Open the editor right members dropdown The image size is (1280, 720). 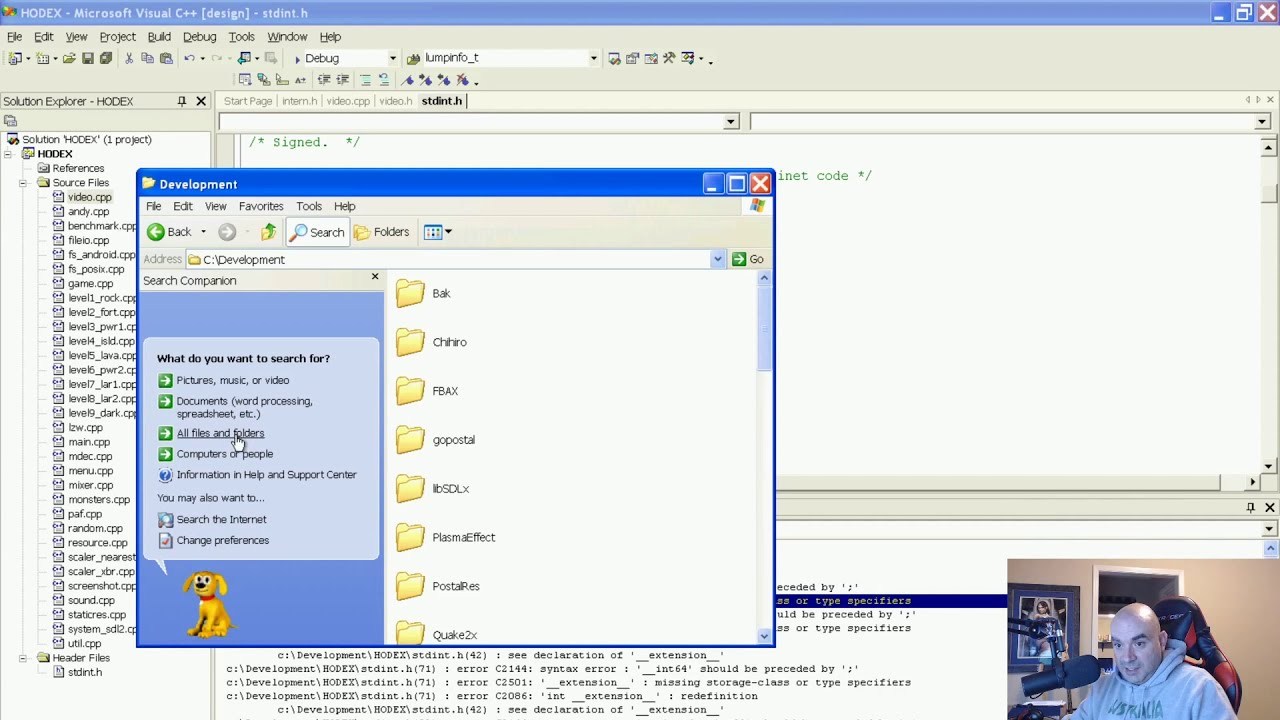pyautogui.click(x=1262, y=122)
